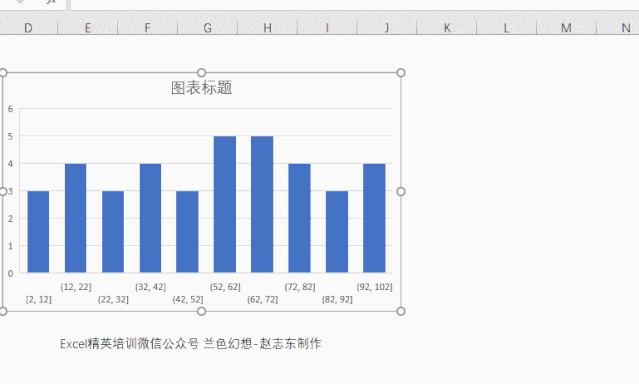Click the vertical axis value 1

11,246
